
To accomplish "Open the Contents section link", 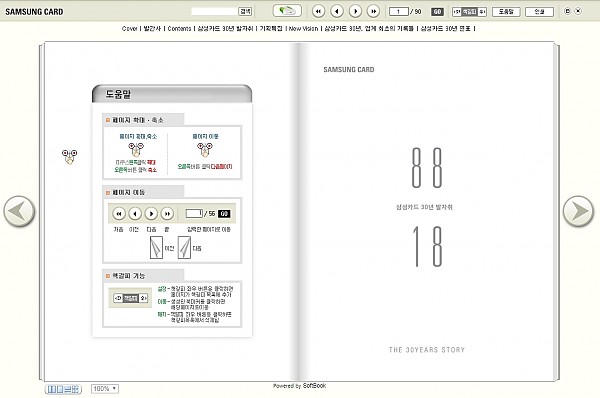I will (x=179, y=28).
